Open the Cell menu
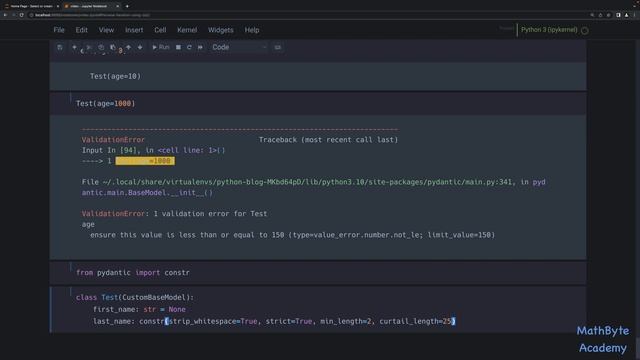The width and height of the screenshot is (640, 360). (160, 30)
